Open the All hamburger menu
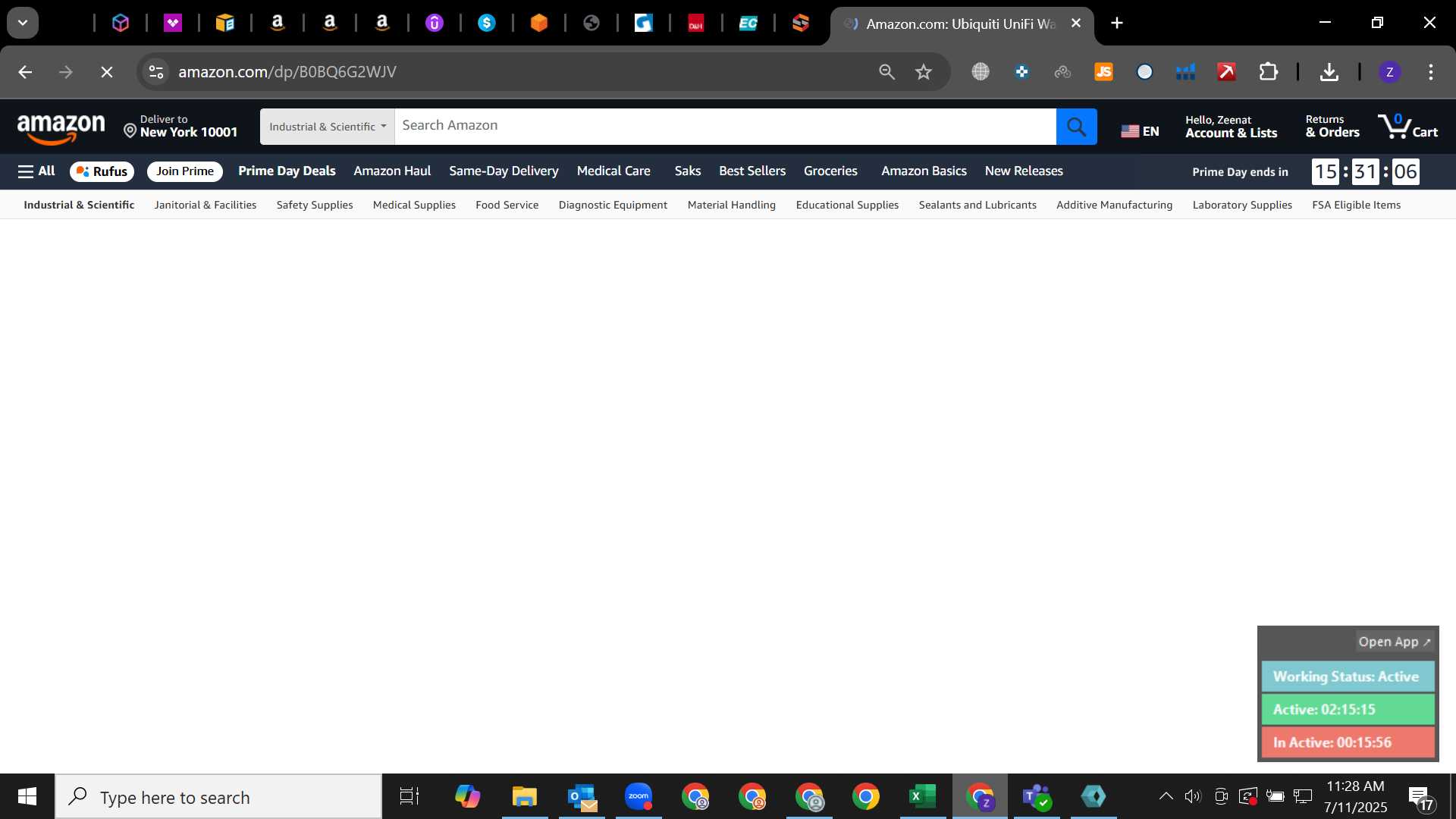 click(36, 171)
